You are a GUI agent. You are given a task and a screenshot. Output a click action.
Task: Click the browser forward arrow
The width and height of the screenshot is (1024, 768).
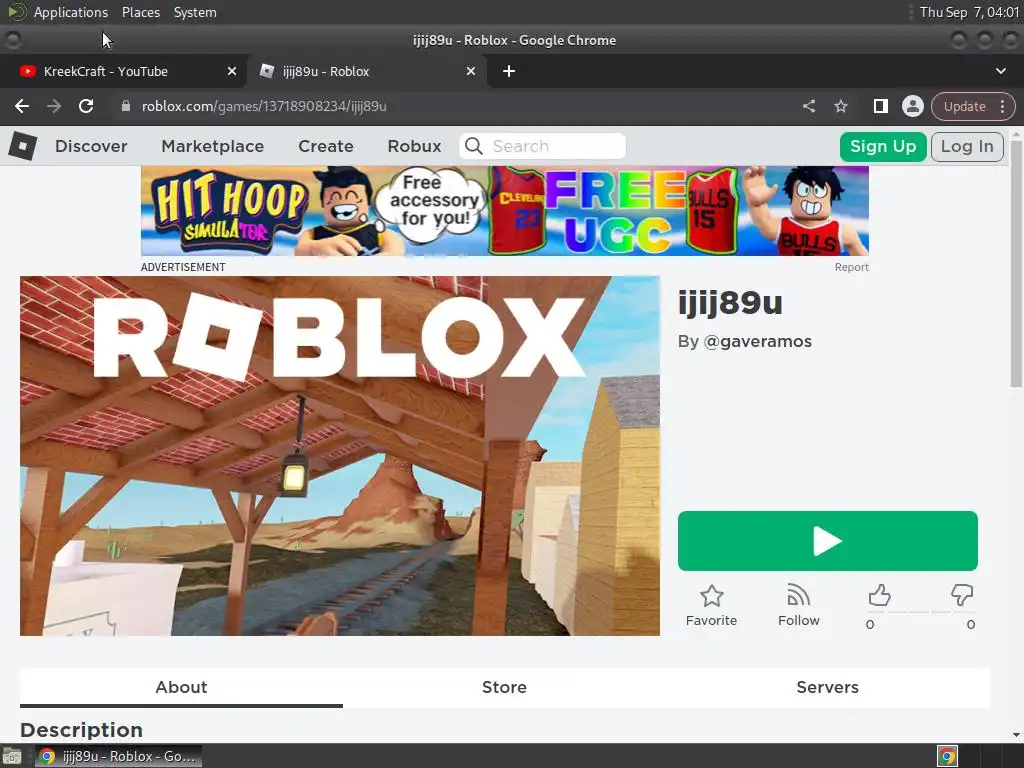54,106
